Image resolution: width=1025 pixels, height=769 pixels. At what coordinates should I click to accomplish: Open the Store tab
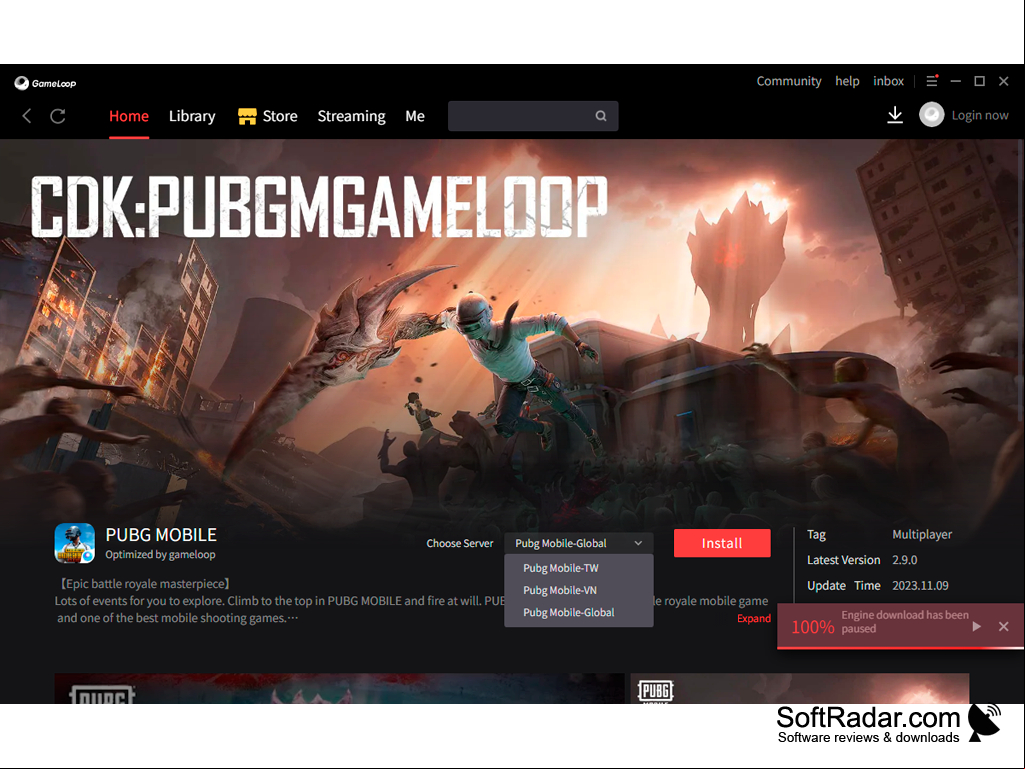click(x=280, y=116)
